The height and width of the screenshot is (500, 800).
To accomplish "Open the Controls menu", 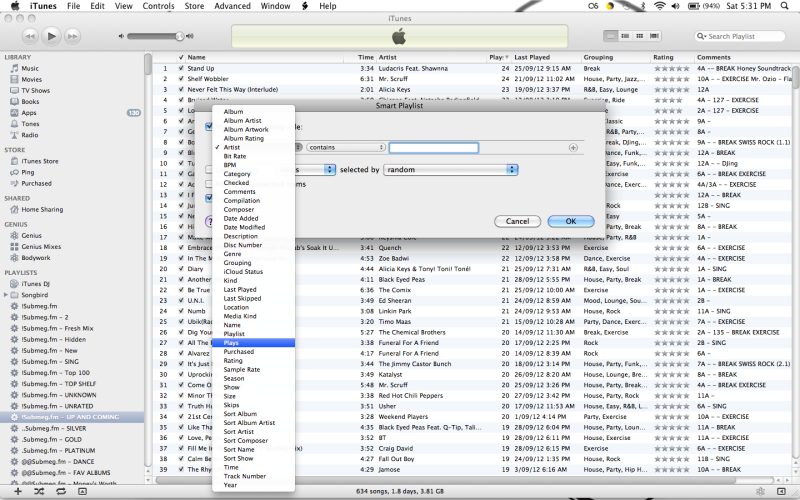I will (158, 6).
